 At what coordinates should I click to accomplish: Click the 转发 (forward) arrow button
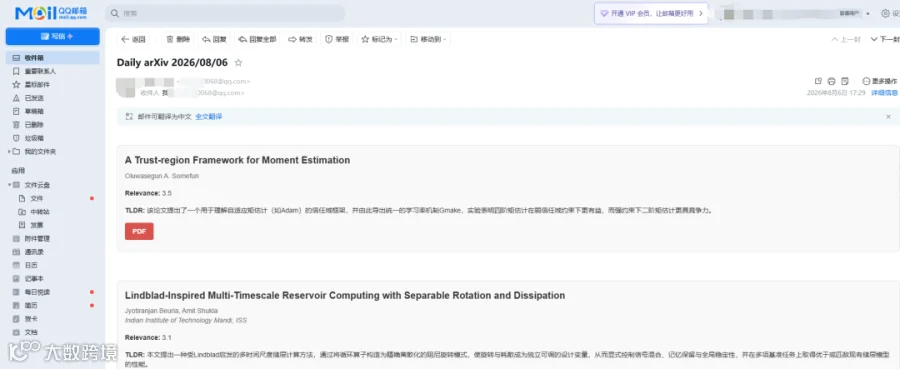[300, 40]
